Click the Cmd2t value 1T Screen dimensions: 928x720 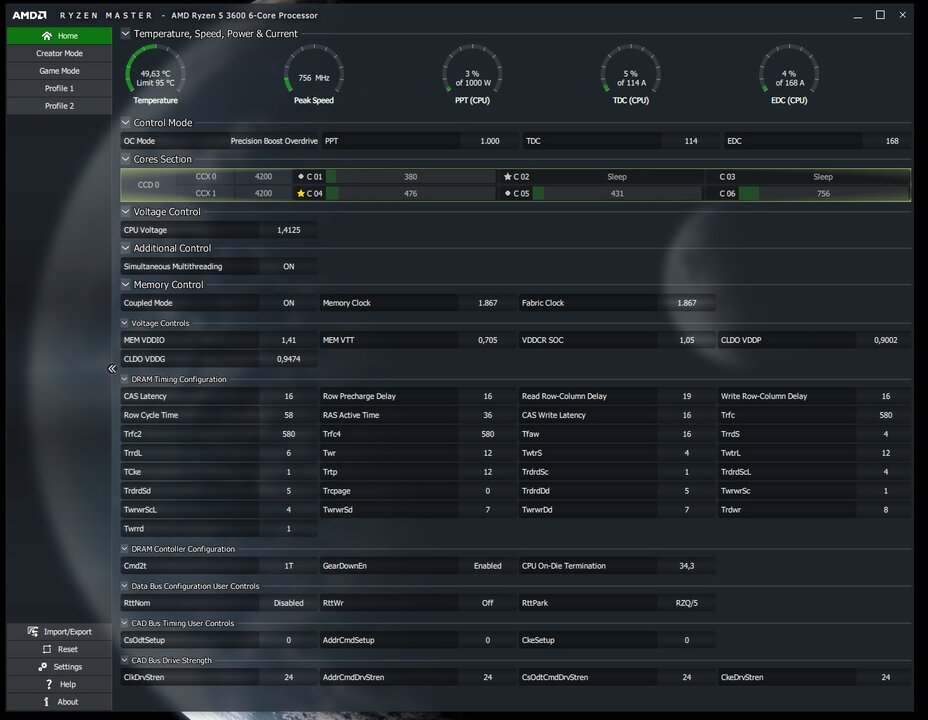(288, 566)
